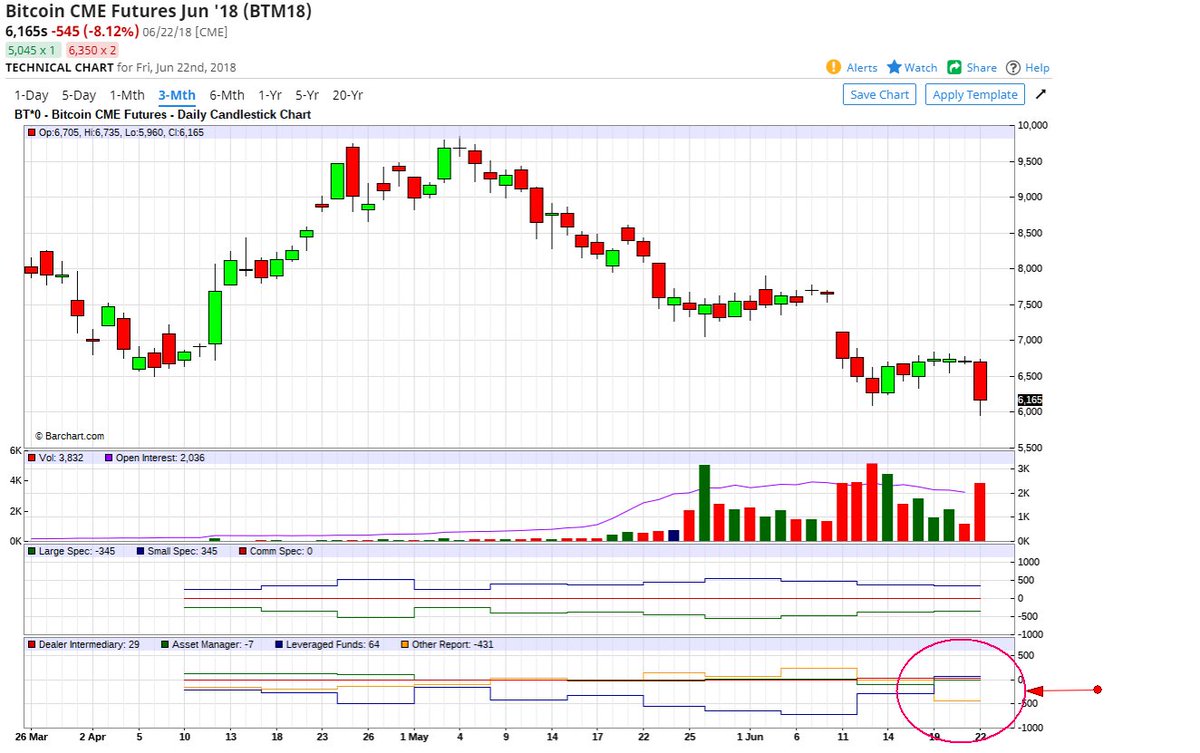Open the Alerts bell icon
The image size is (1200, 753).
[834, 67]
